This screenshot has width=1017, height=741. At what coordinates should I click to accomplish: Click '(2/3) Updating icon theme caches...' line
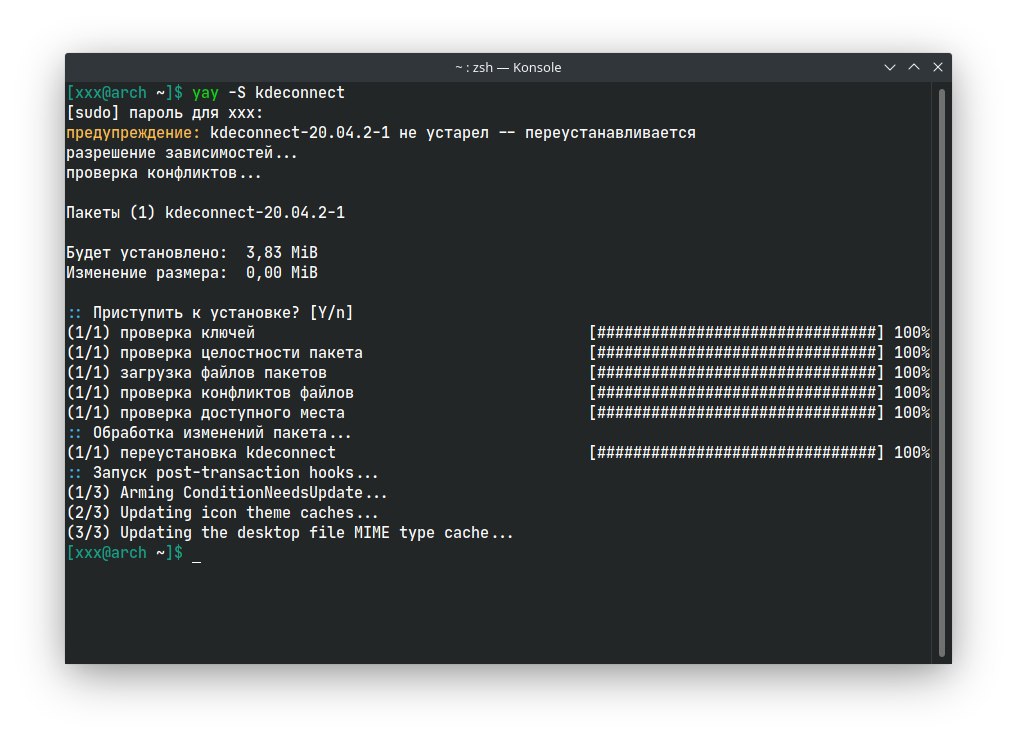pos(222,513)
